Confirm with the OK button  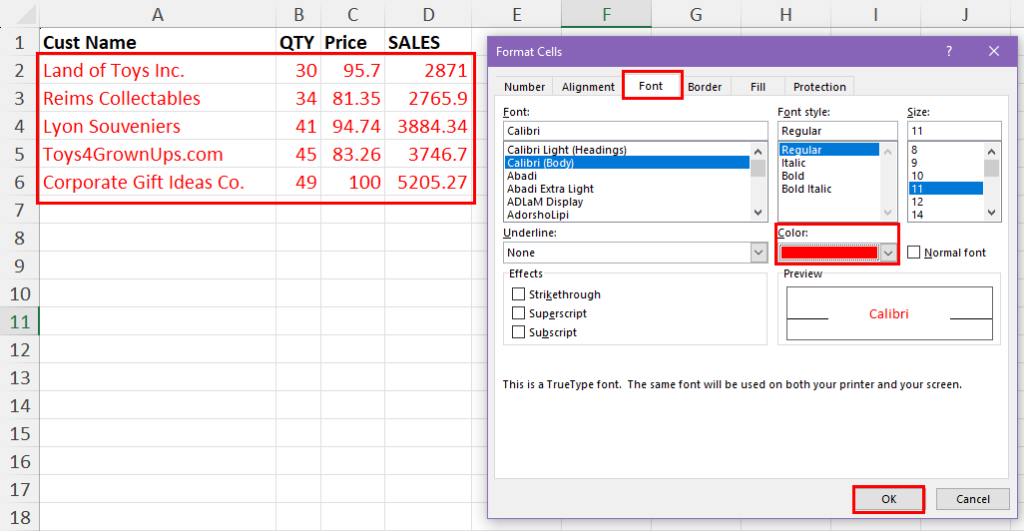[889, 499]
